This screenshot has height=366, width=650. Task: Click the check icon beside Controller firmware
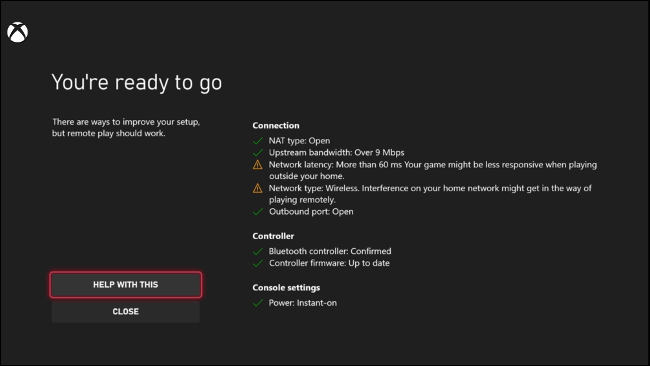pos(258,263)
